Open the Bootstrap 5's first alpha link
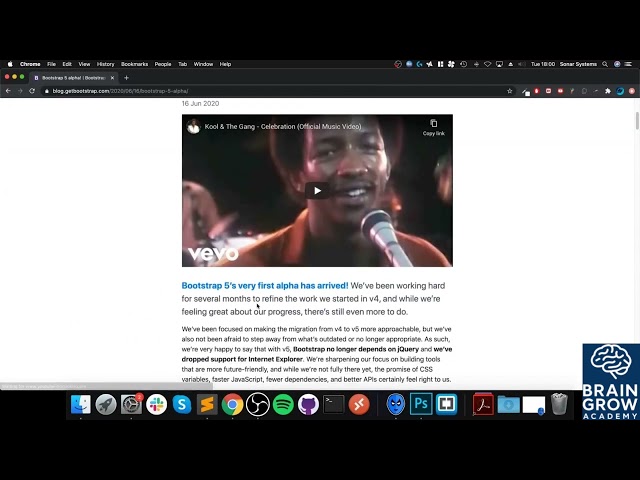640x480 pixels. (265, 286)
